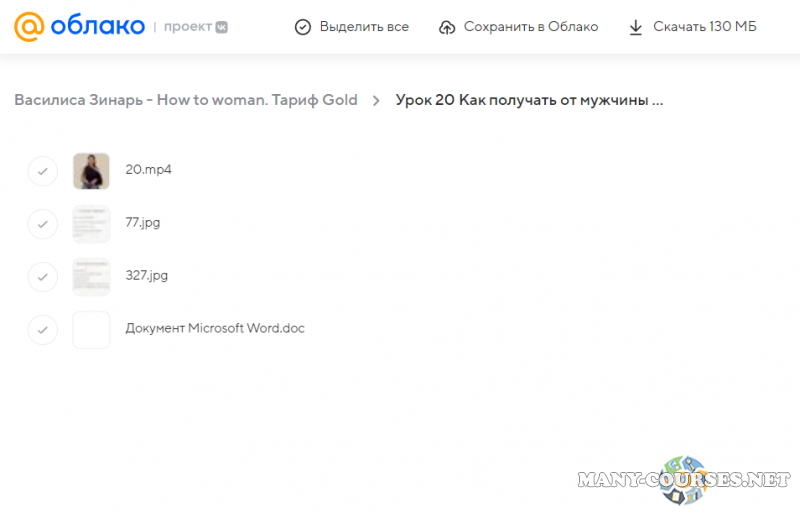This screenshot has height=513, width=800.
Task: Click the 20.mp4 file name
Action: [x=148, y=170]
